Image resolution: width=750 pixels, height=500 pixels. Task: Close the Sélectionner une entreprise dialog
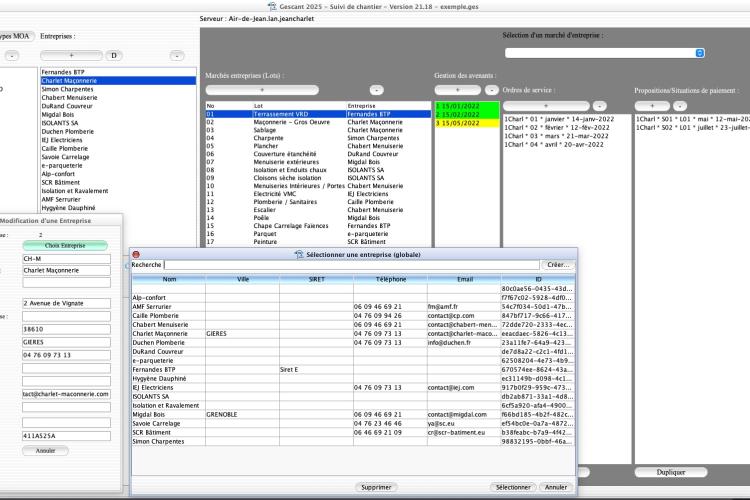(x=136, y=255)
